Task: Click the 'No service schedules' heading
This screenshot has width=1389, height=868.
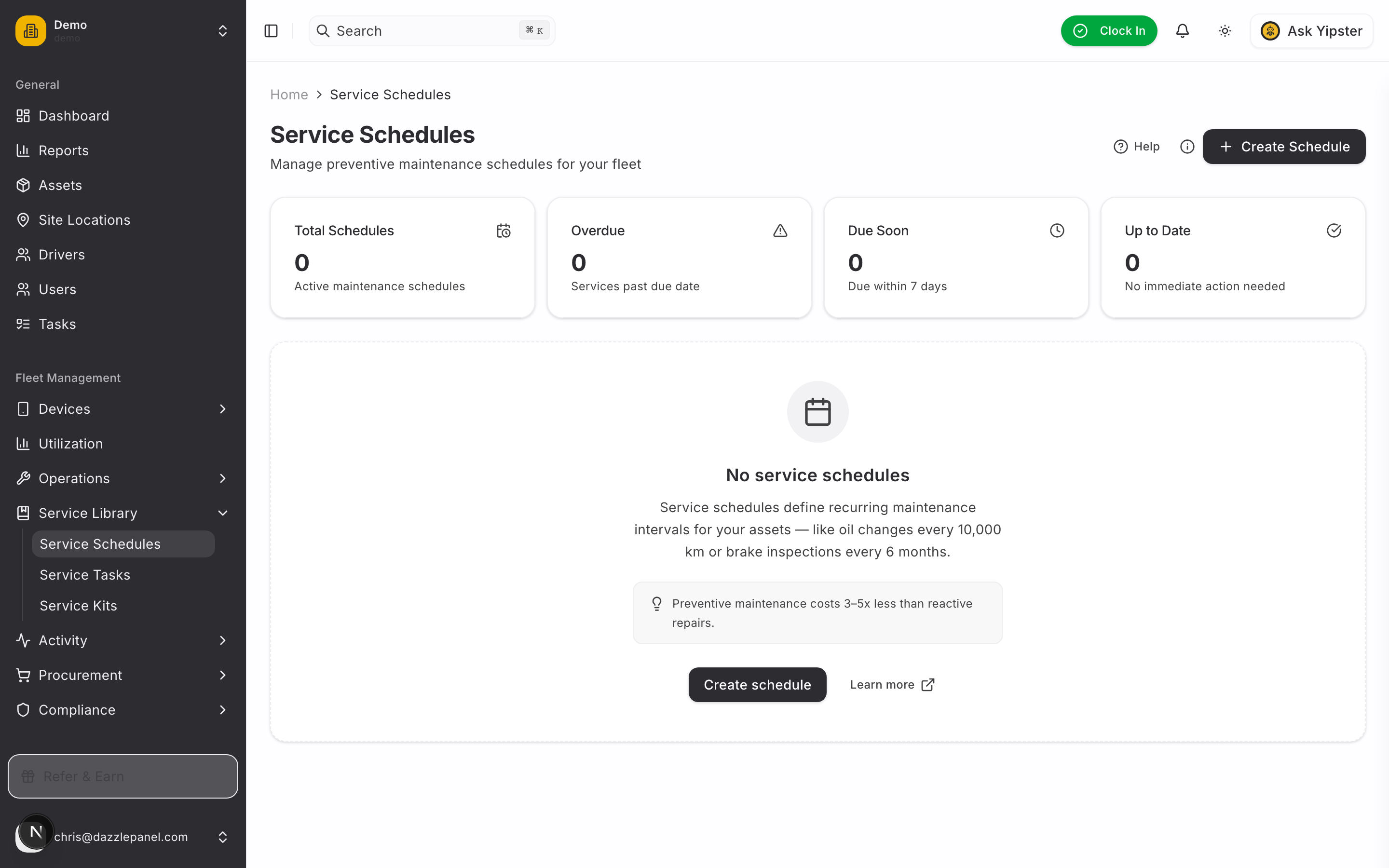Action: [817, 475]
